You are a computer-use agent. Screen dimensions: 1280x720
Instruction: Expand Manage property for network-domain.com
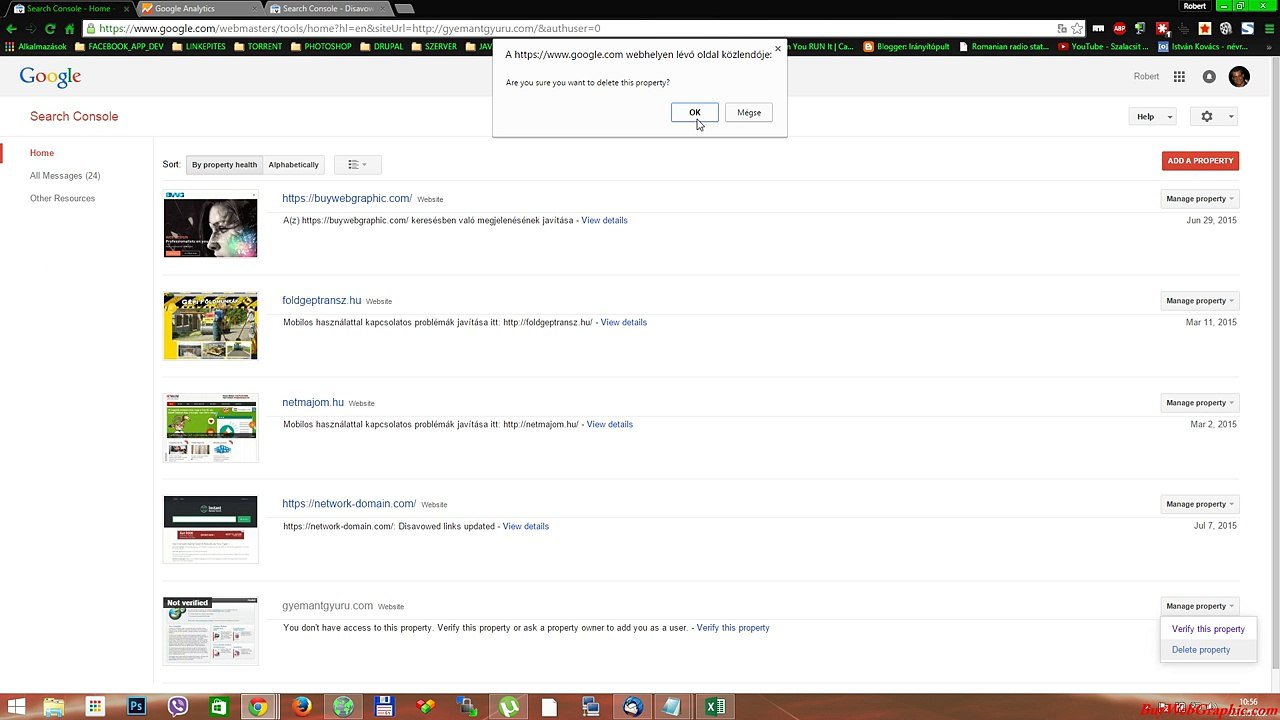[1200, 504]
